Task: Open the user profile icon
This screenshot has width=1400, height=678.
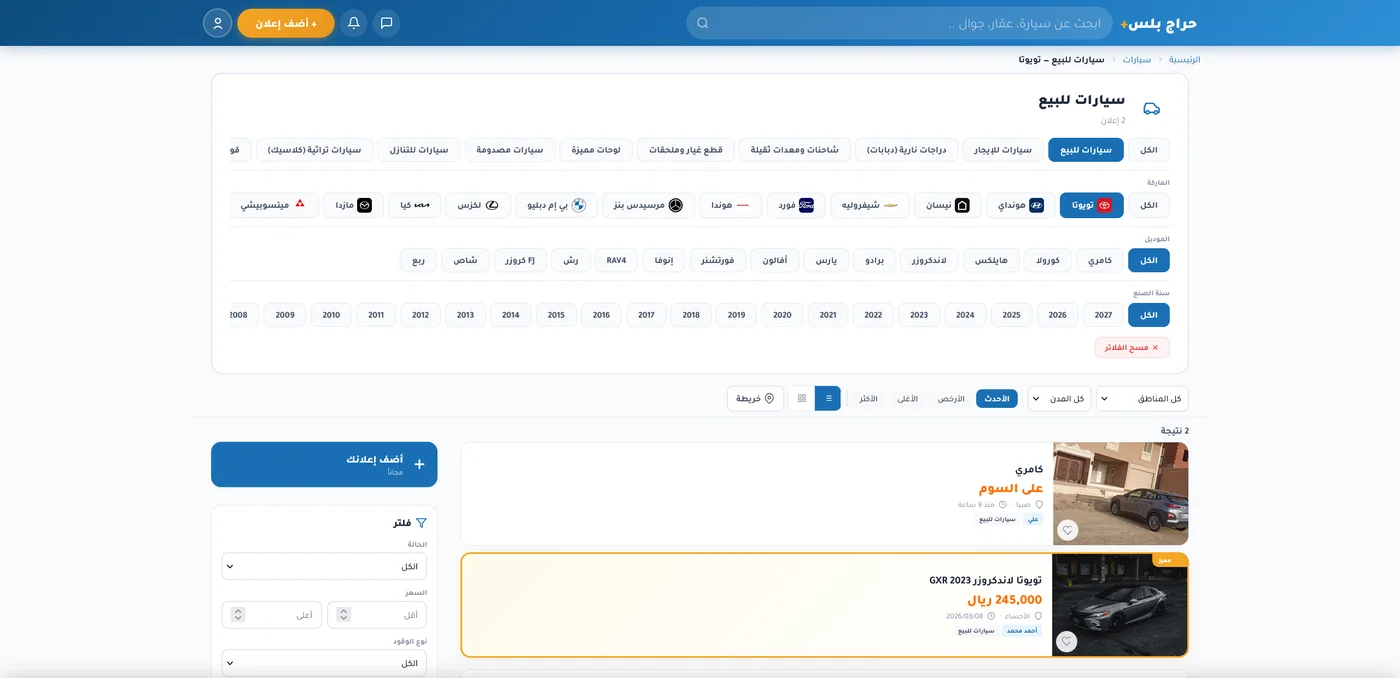Action: coord(217,23)
